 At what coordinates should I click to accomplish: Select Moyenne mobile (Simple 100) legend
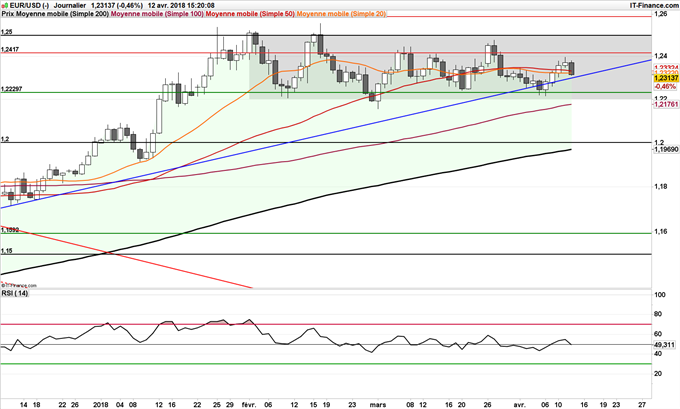click(x=157, y=14)
